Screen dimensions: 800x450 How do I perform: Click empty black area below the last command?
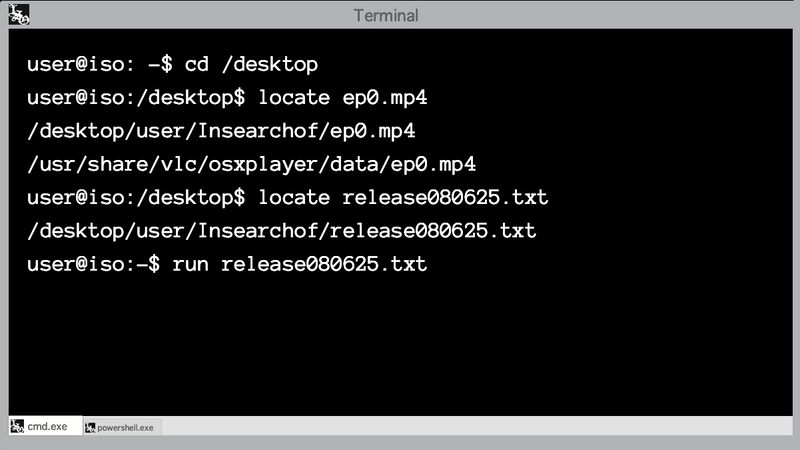coord(400,350)
